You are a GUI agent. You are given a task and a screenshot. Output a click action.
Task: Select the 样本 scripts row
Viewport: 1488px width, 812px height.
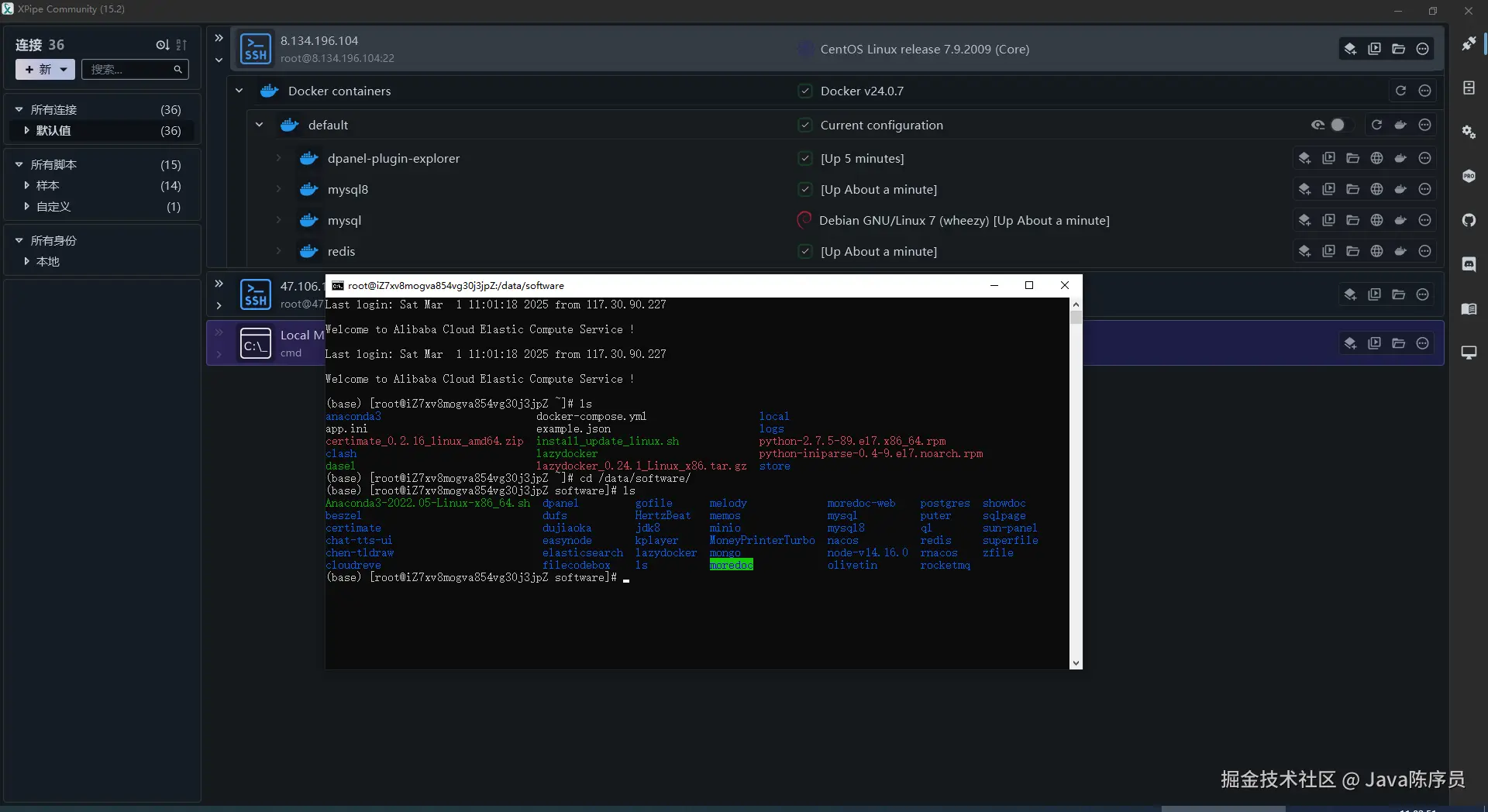click(102, 186)
